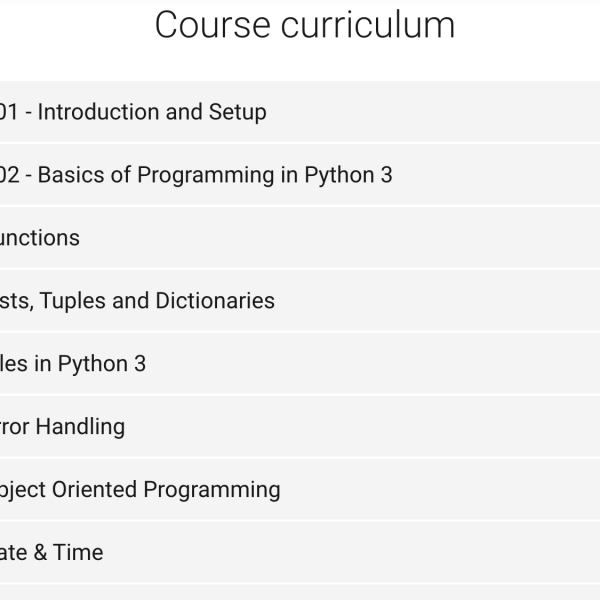Click the word Programming in Object Oriented row
Viewport: 600px width, 600px height.
coord(212,490)
